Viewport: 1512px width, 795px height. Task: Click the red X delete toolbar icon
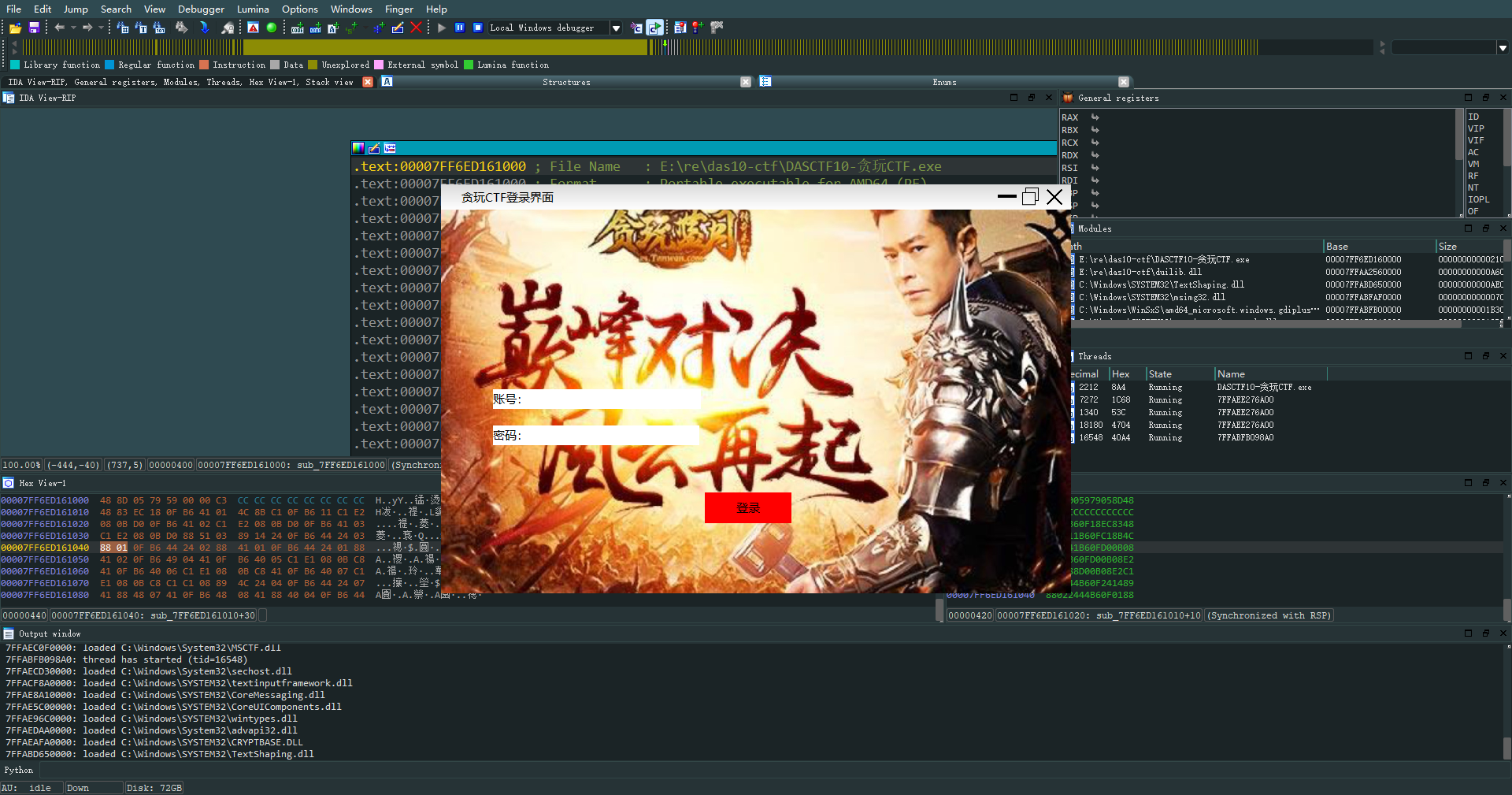(416, 28)
